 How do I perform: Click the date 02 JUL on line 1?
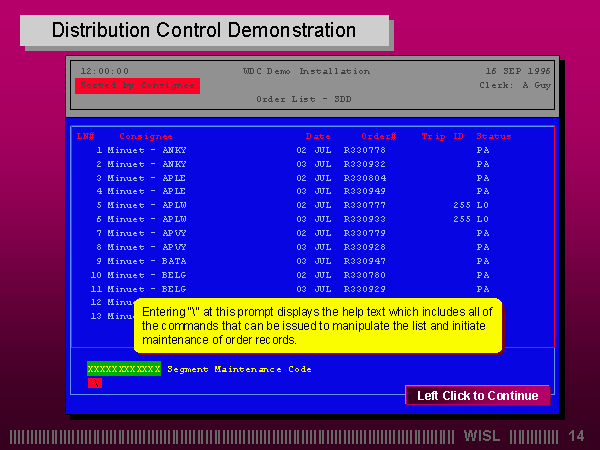pyautogui.click(x=314, y=150)
